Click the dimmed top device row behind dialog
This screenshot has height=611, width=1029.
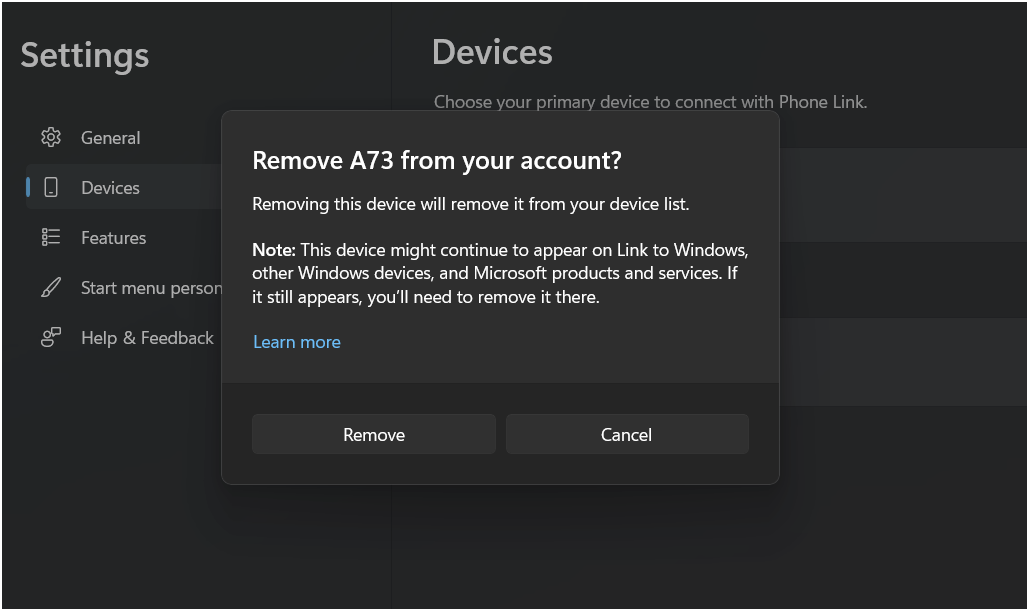pyautogui.click(x=903, y=195)
